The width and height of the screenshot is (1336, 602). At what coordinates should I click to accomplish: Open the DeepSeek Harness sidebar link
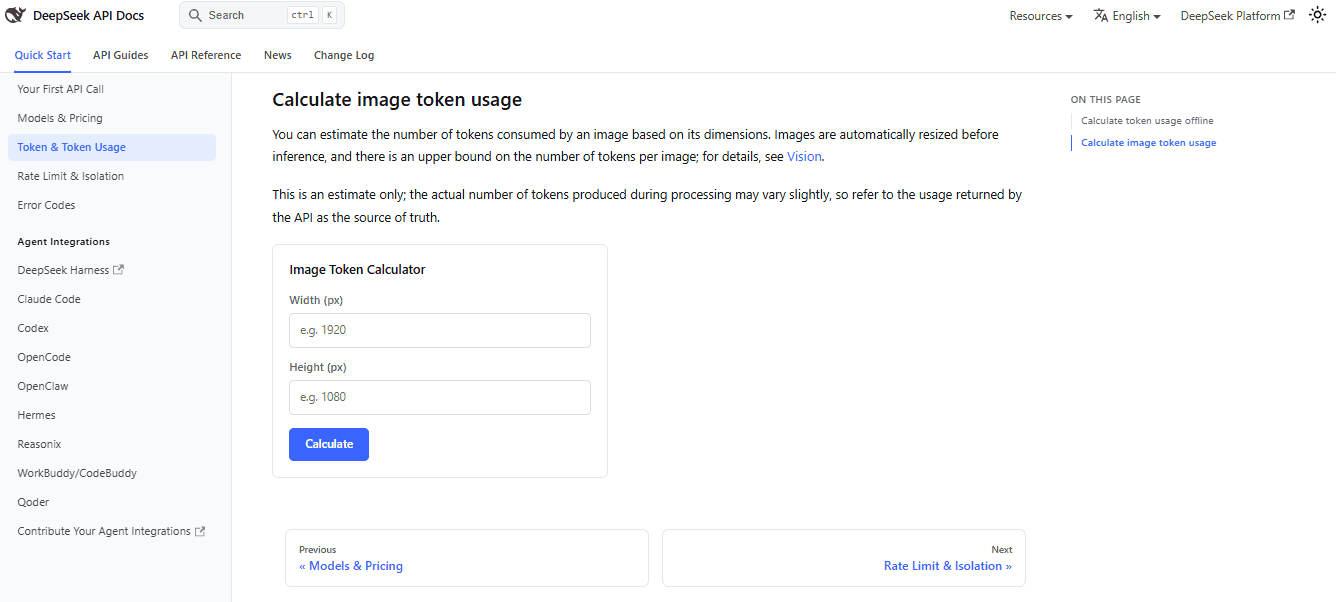[x=112, y=270]
